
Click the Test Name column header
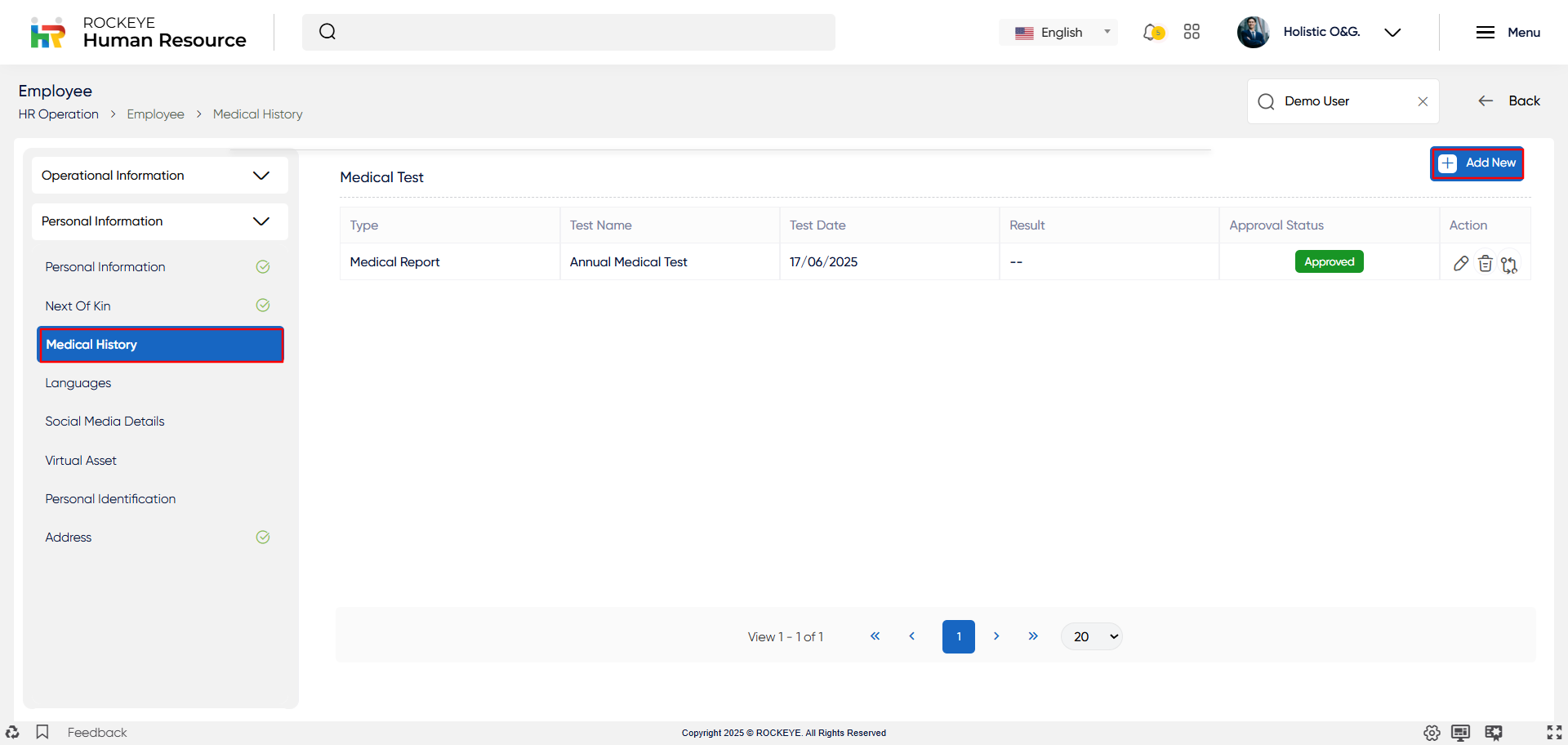click(x=670, y=225)
